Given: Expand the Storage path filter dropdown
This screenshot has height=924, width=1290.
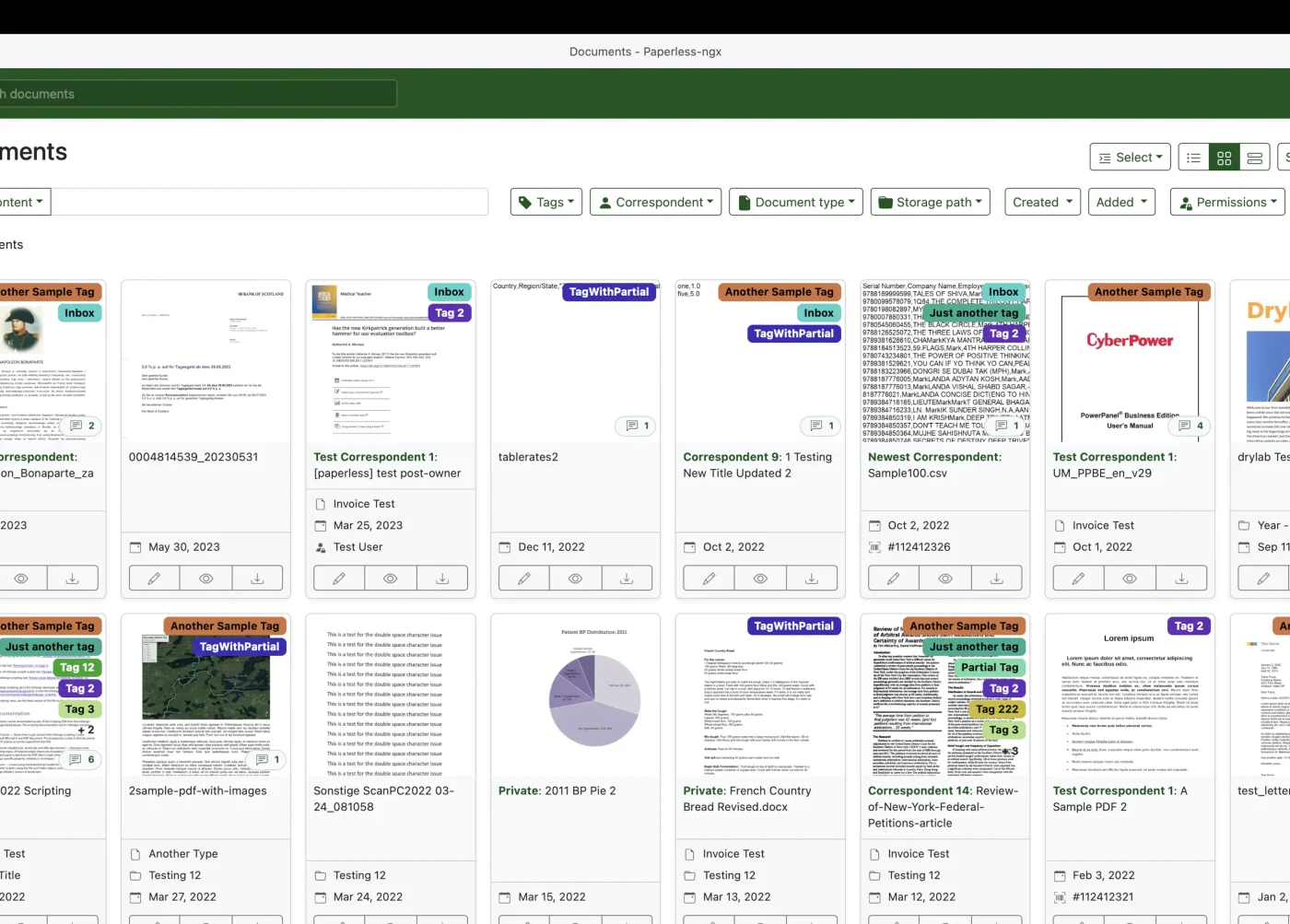Looking at the screenshot, I should click(x=931, y=202).
